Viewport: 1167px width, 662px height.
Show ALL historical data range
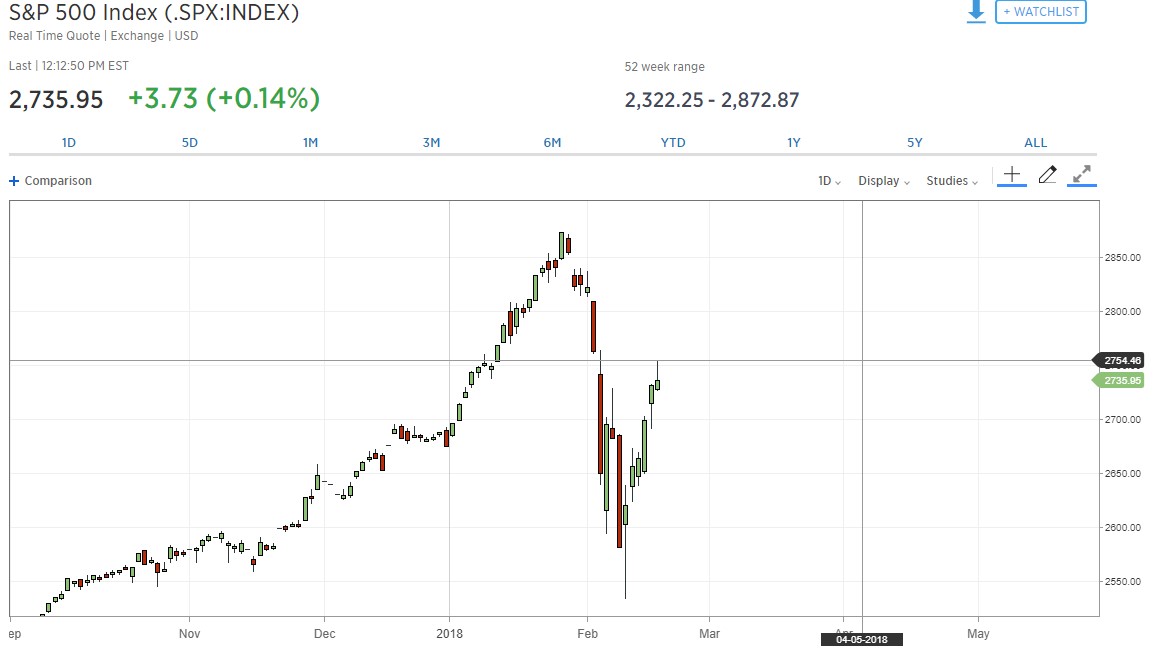tap(1036, 143)
